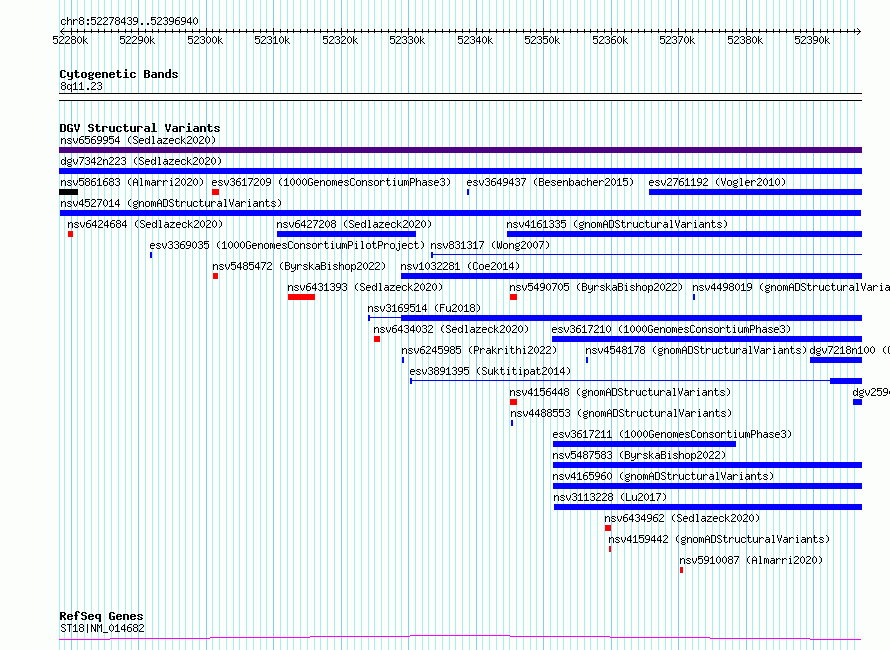Click the nsv5485472 (ByrskaBishop2022) label
This screenshot has height=650, width=890.
pyautogui.click(x=299, y=266)
